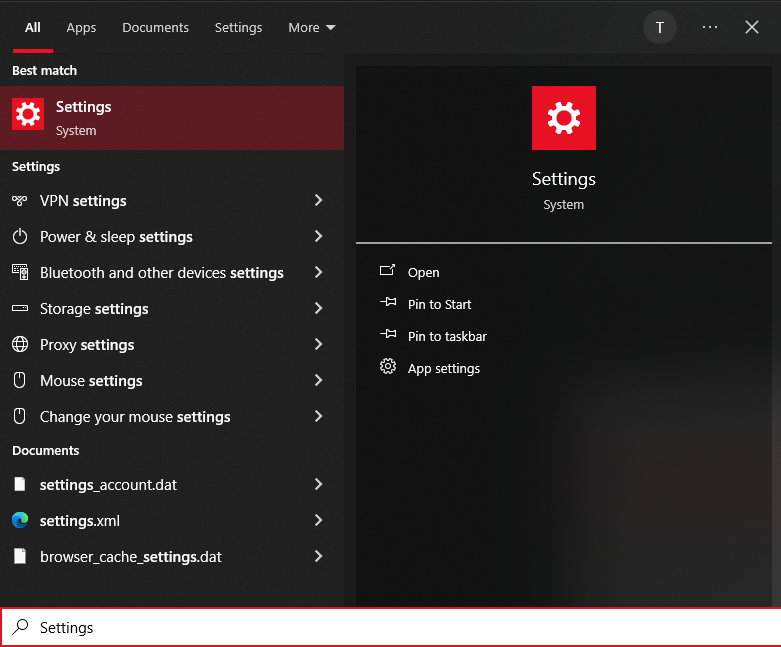This screenshot has height=647, width=781.
Task: Click the Storage settings drive icon
Action: (x=20, y=308)
